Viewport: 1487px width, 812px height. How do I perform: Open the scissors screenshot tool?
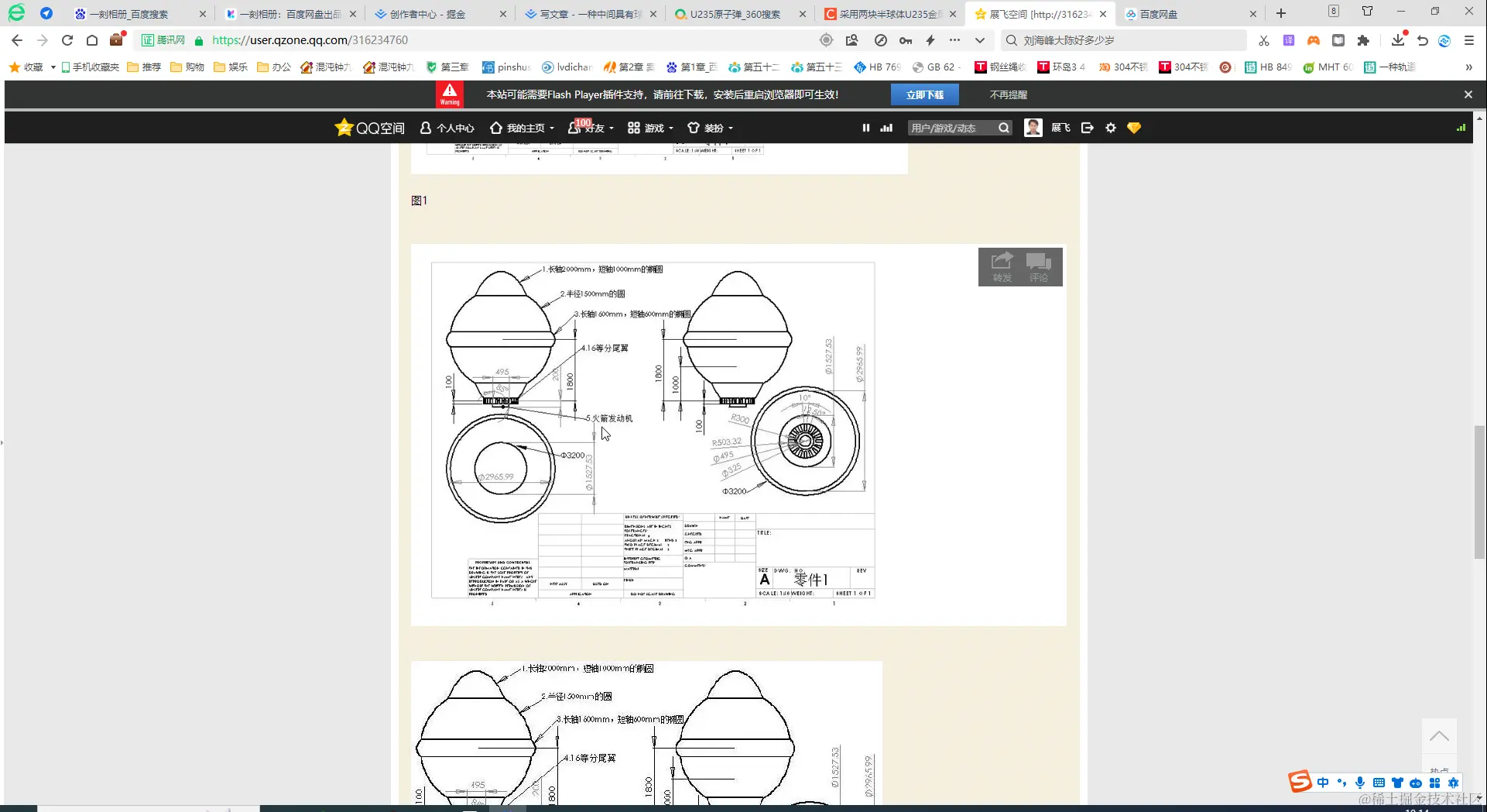pyautogui.click(x=1264, y=40)
